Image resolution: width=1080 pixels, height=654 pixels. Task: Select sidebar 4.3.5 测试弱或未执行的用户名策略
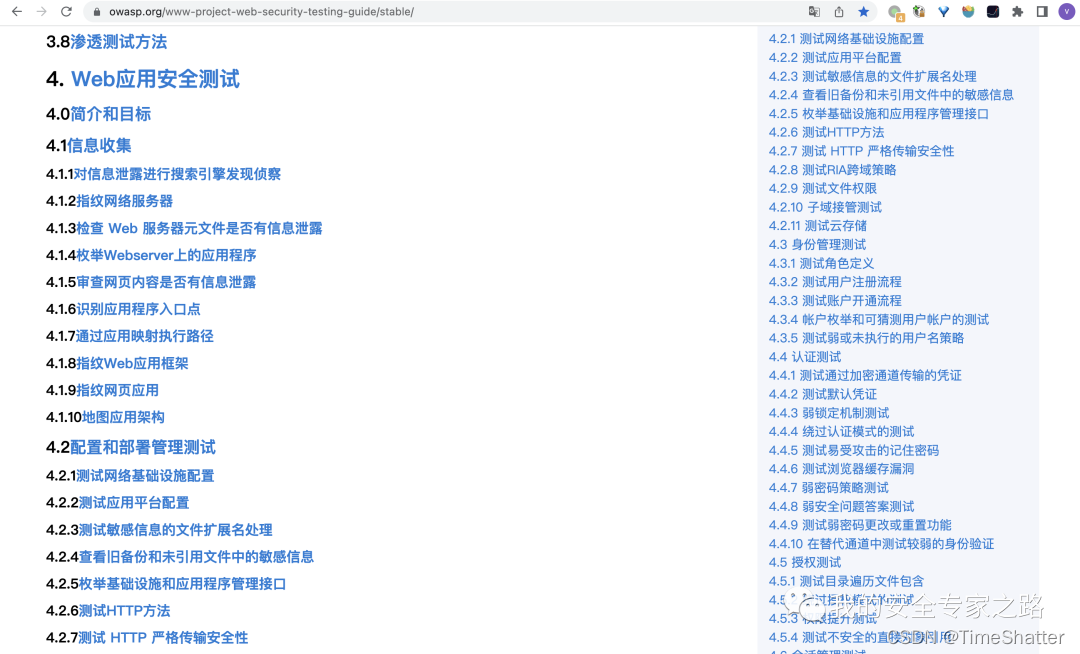(x=866, y=338)
